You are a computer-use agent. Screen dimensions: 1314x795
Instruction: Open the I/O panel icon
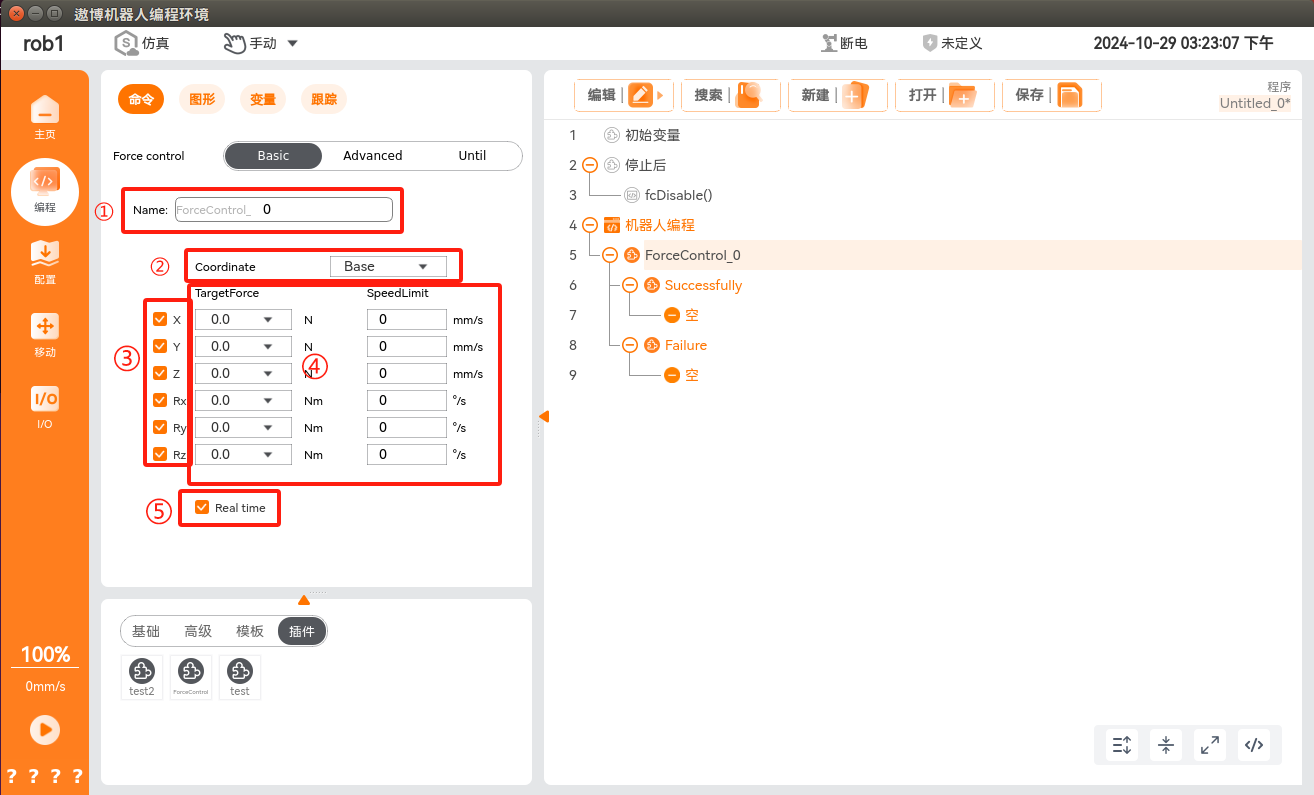pyautogui.click(x=45, y=406)
